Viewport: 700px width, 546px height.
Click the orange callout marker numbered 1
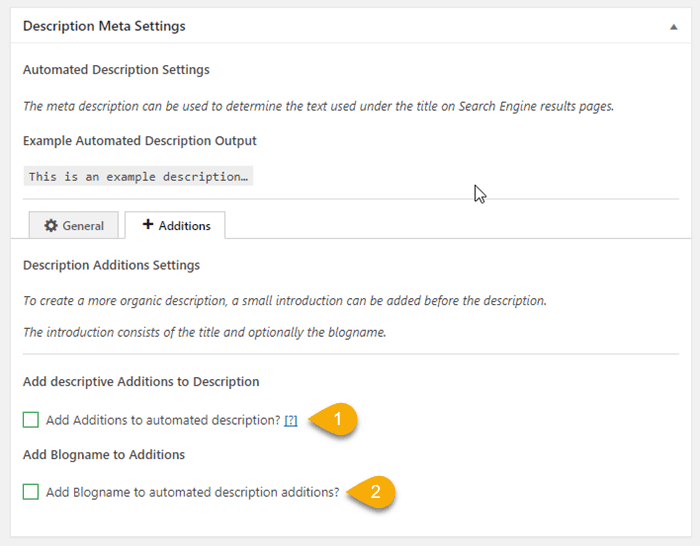338,420
